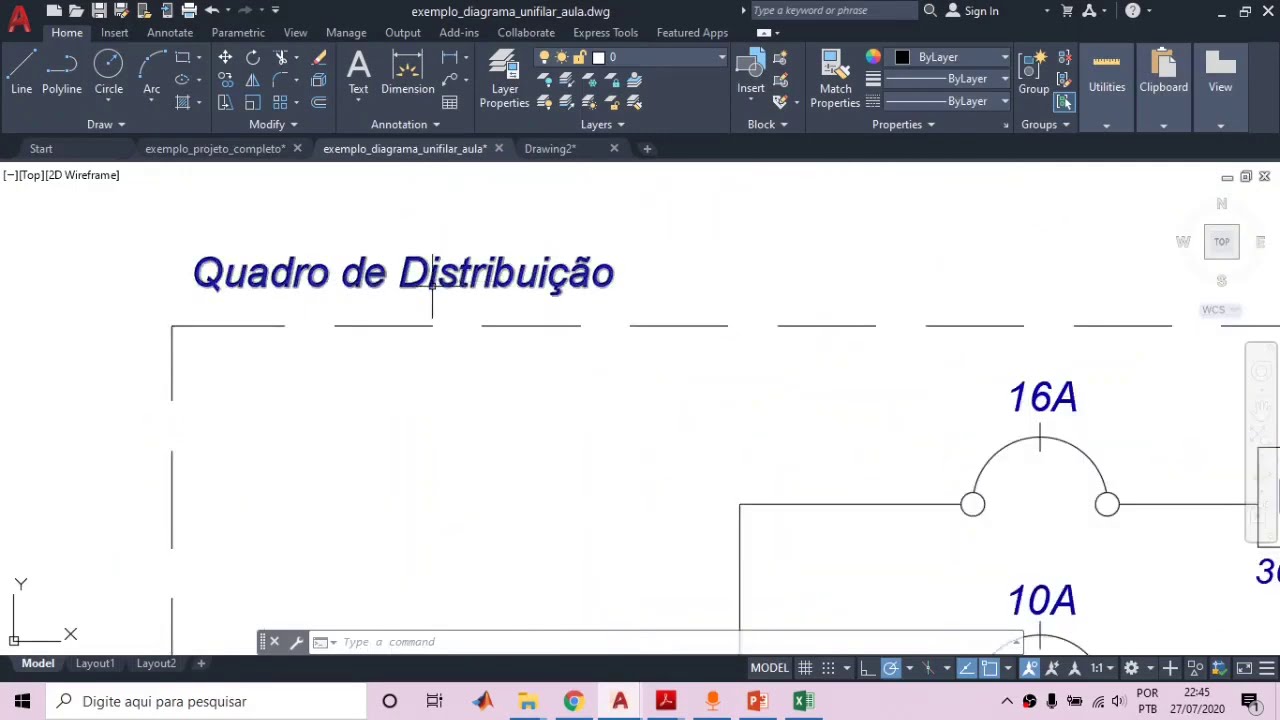Activate the Move tool in Modify
The width and height of the screenshot is (1280, 720).
225,58
